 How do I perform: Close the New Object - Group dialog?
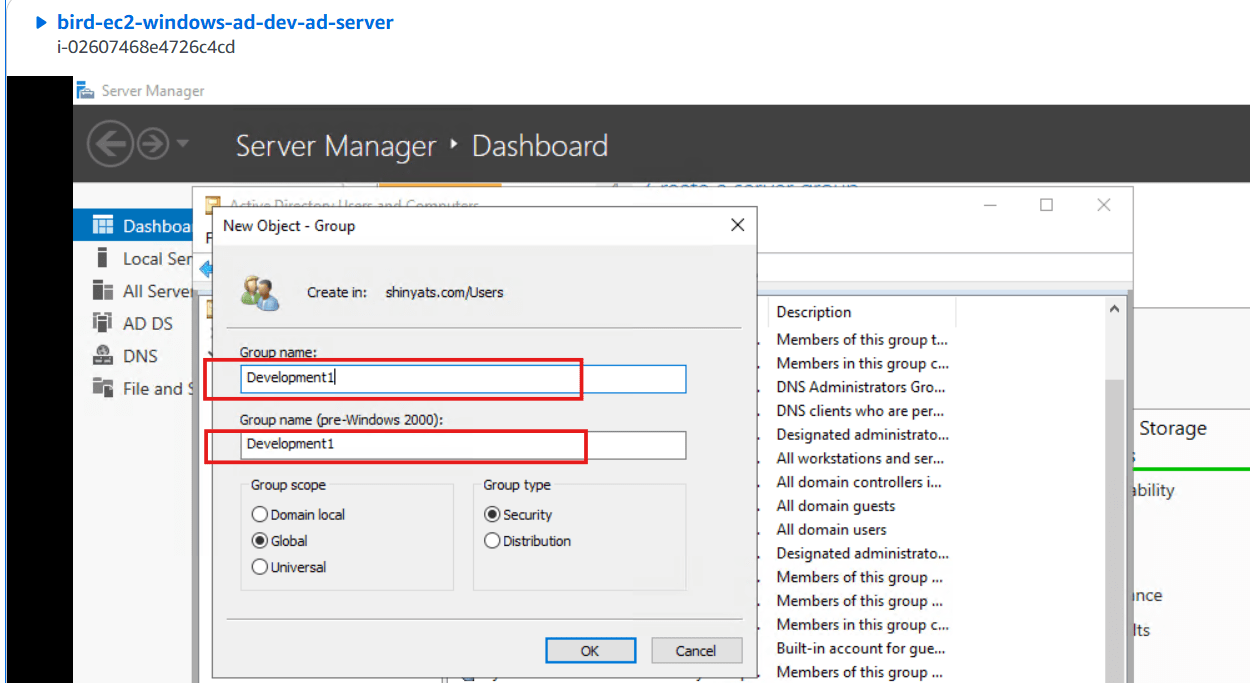(x=738, y=225)
